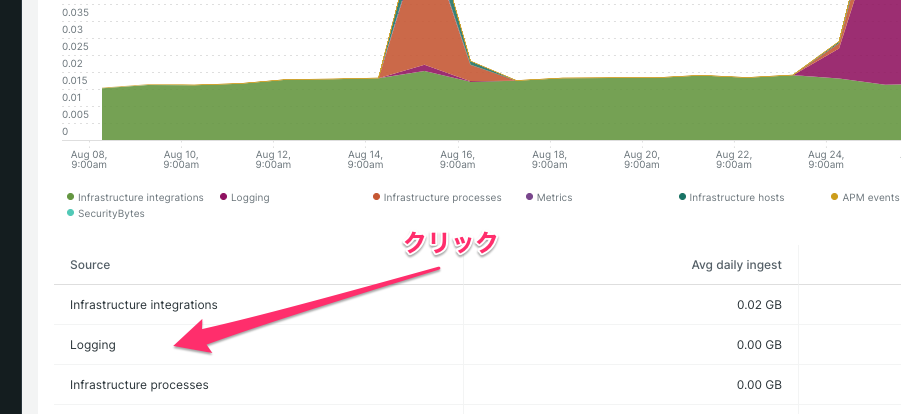This screenshot has width=901, height=414.
Task: Sort by the Source column header
Action: point(90,265)
